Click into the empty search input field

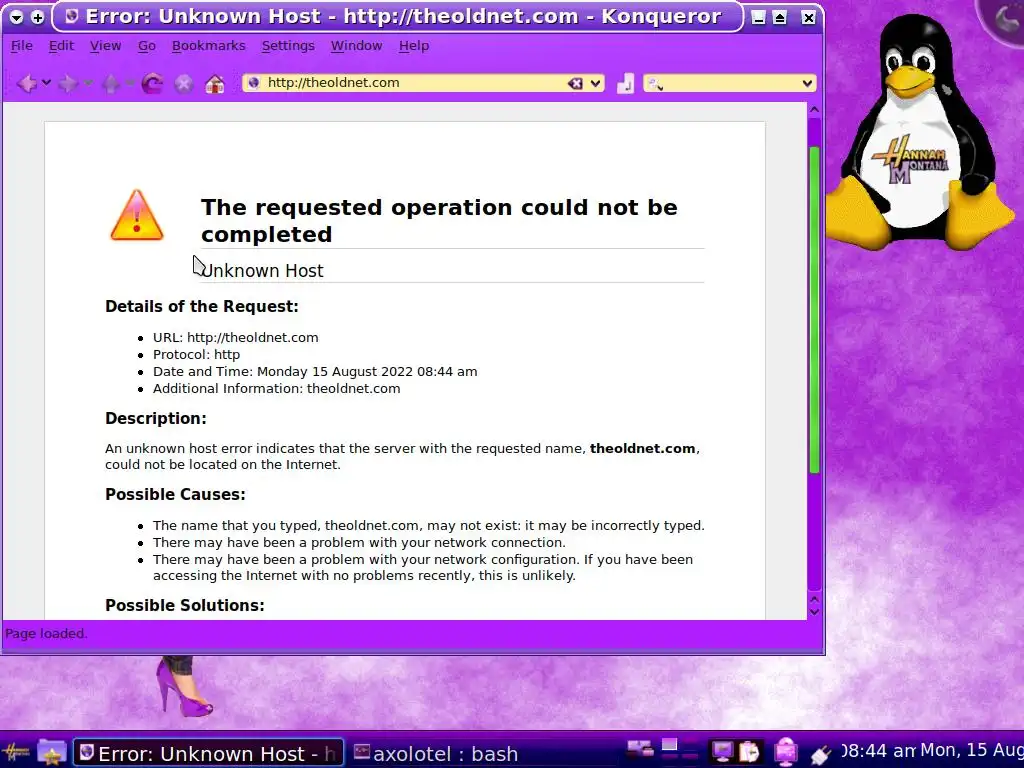(731, 83)
